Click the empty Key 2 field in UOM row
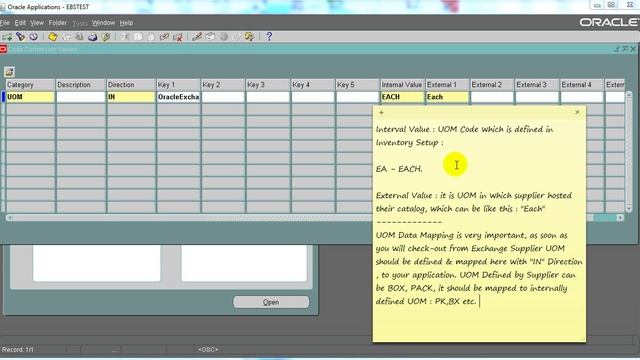The width and height of the screenshot is (640, 360). point(223,97)
